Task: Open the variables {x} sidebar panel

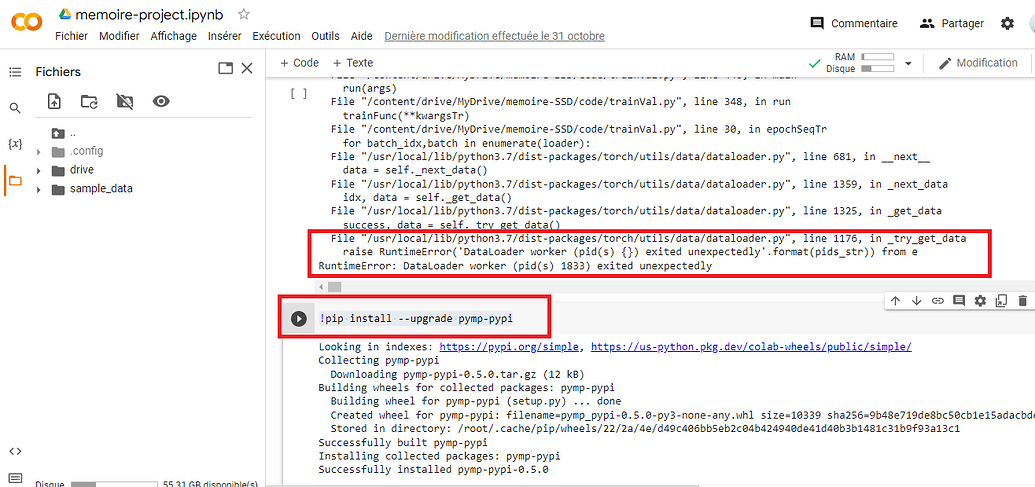Action: [x=15, y=144]
